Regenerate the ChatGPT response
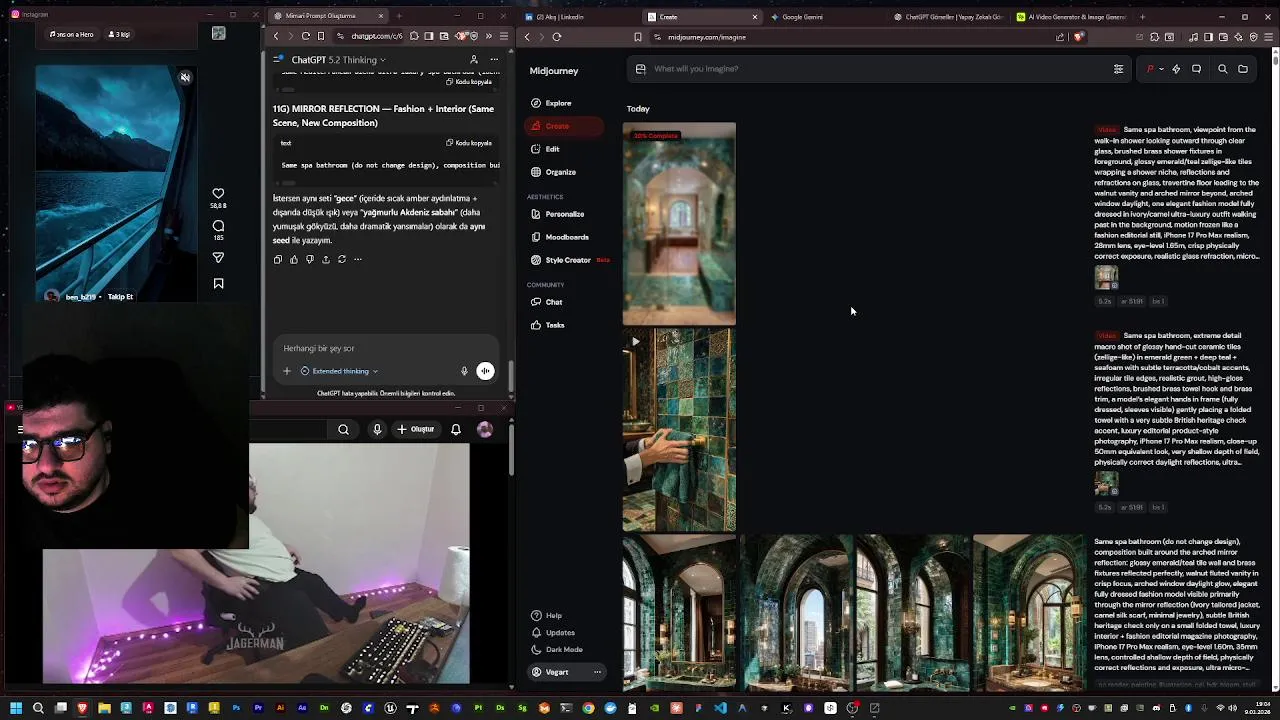 (342, 259)
